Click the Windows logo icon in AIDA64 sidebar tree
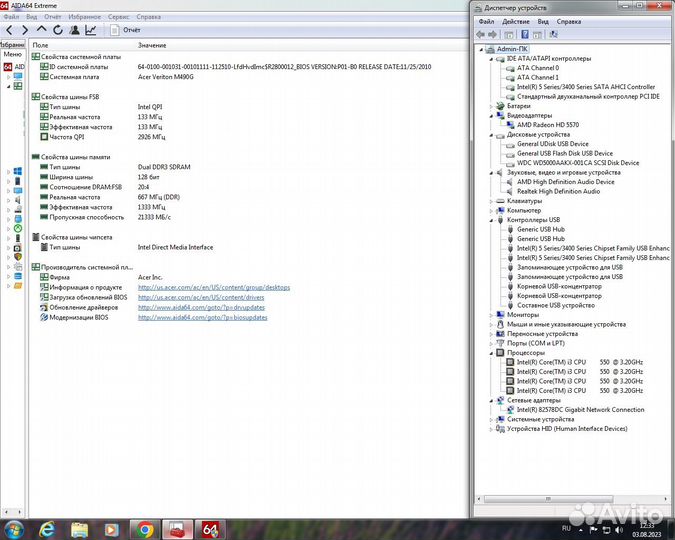Viewport: 675px width, 540px height. coord(18,171)
